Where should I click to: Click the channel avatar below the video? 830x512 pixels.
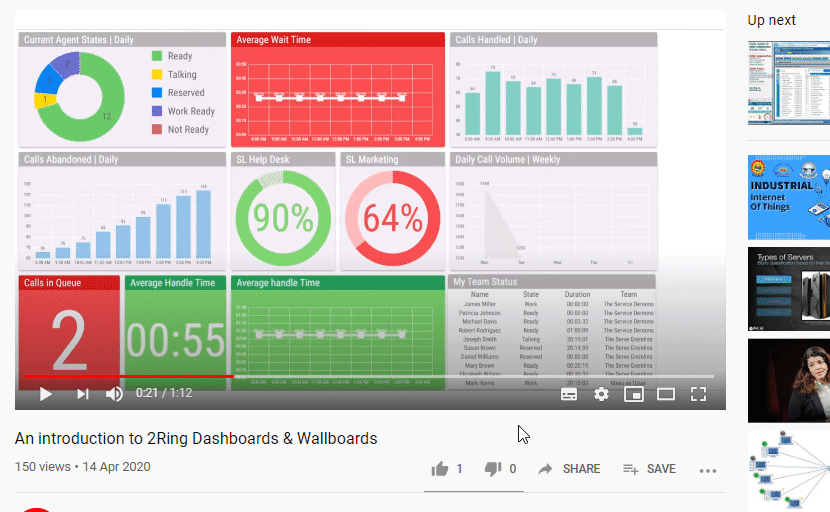click(x=36, y=509)
